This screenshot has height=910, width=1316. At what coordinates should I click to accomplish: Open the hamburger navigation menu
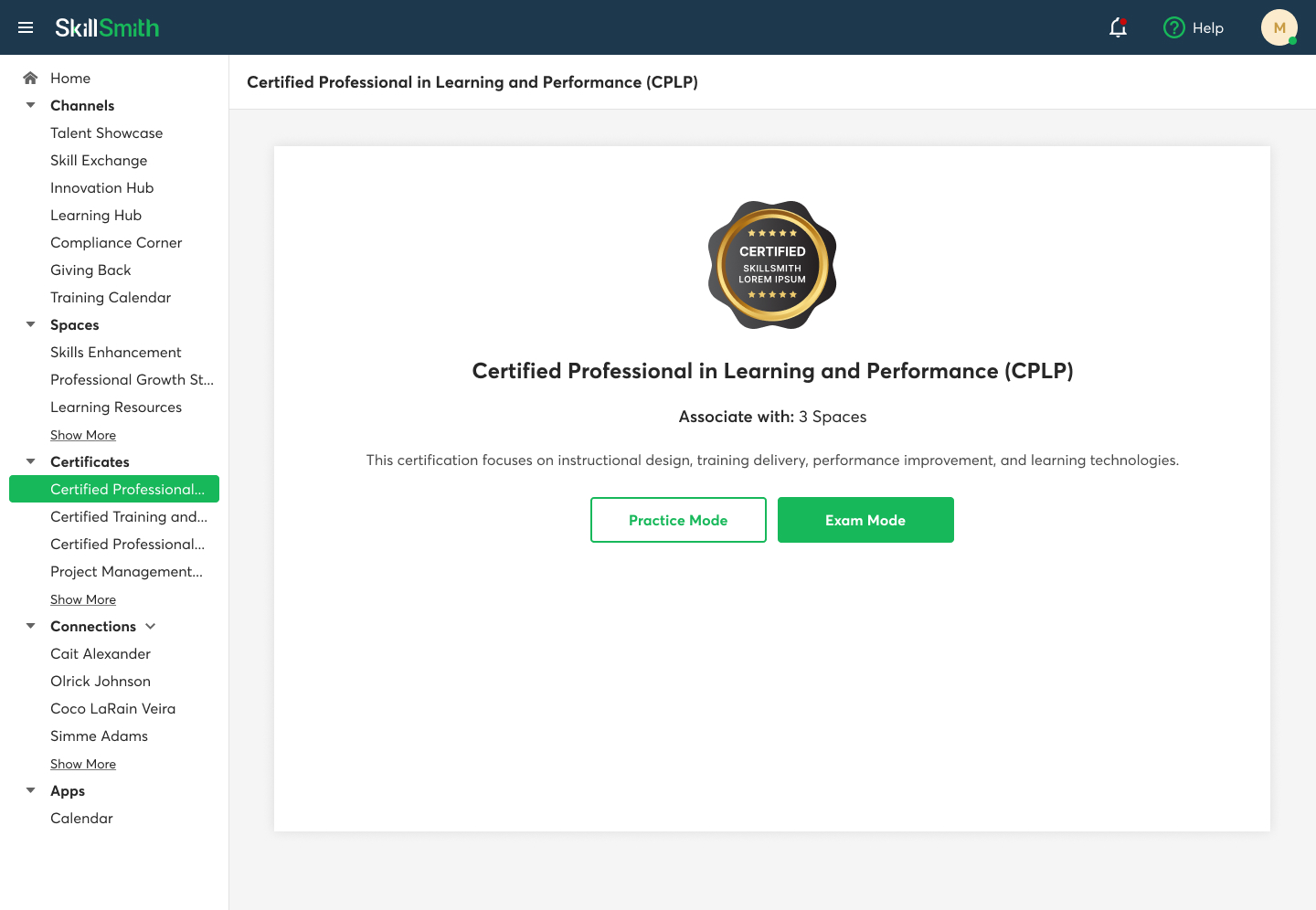click(26, 27)
